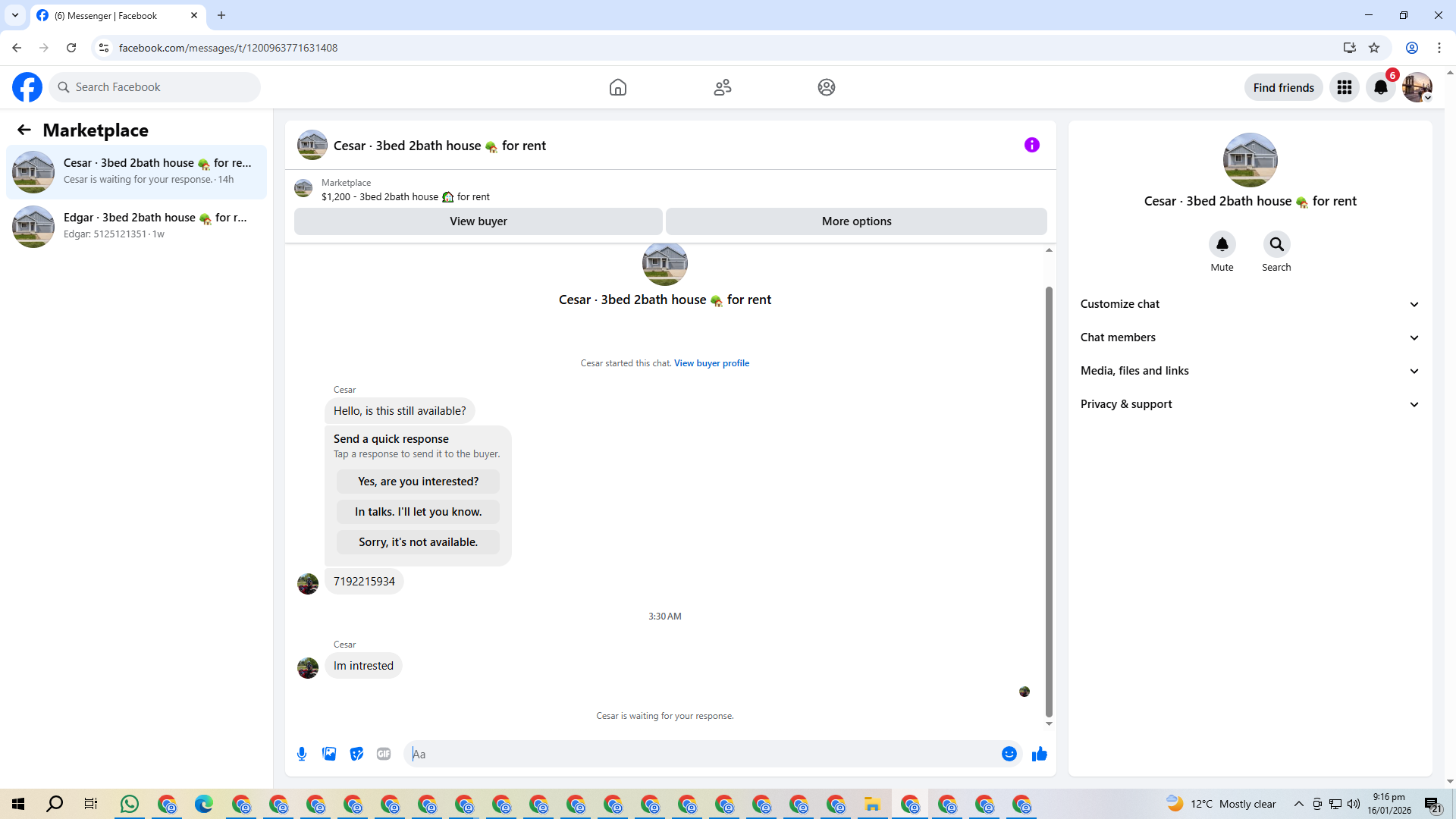Attach a photo using the image icon
This screenshot has height=819, width=1456.
[x=329, y=754]
